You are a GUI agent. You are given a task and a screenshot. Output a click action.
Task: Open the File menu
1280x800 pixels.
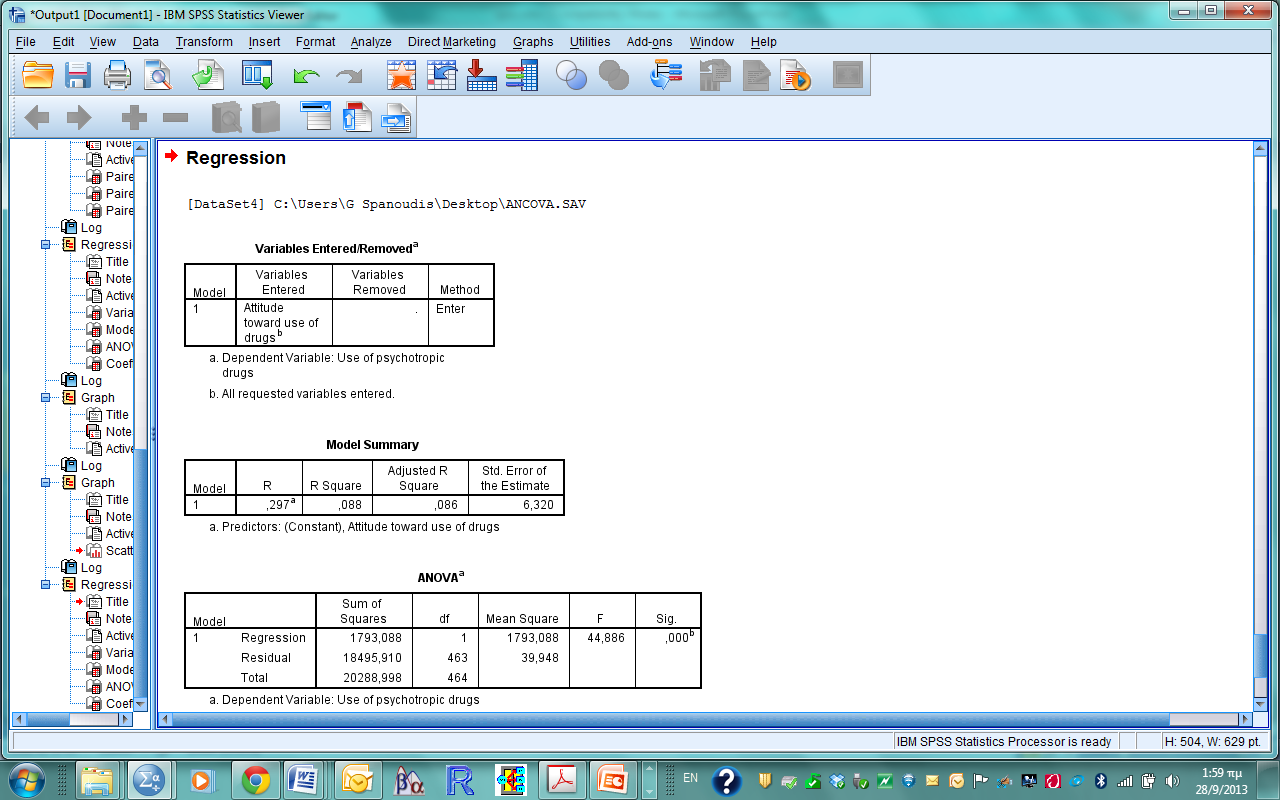coord(26,42)
